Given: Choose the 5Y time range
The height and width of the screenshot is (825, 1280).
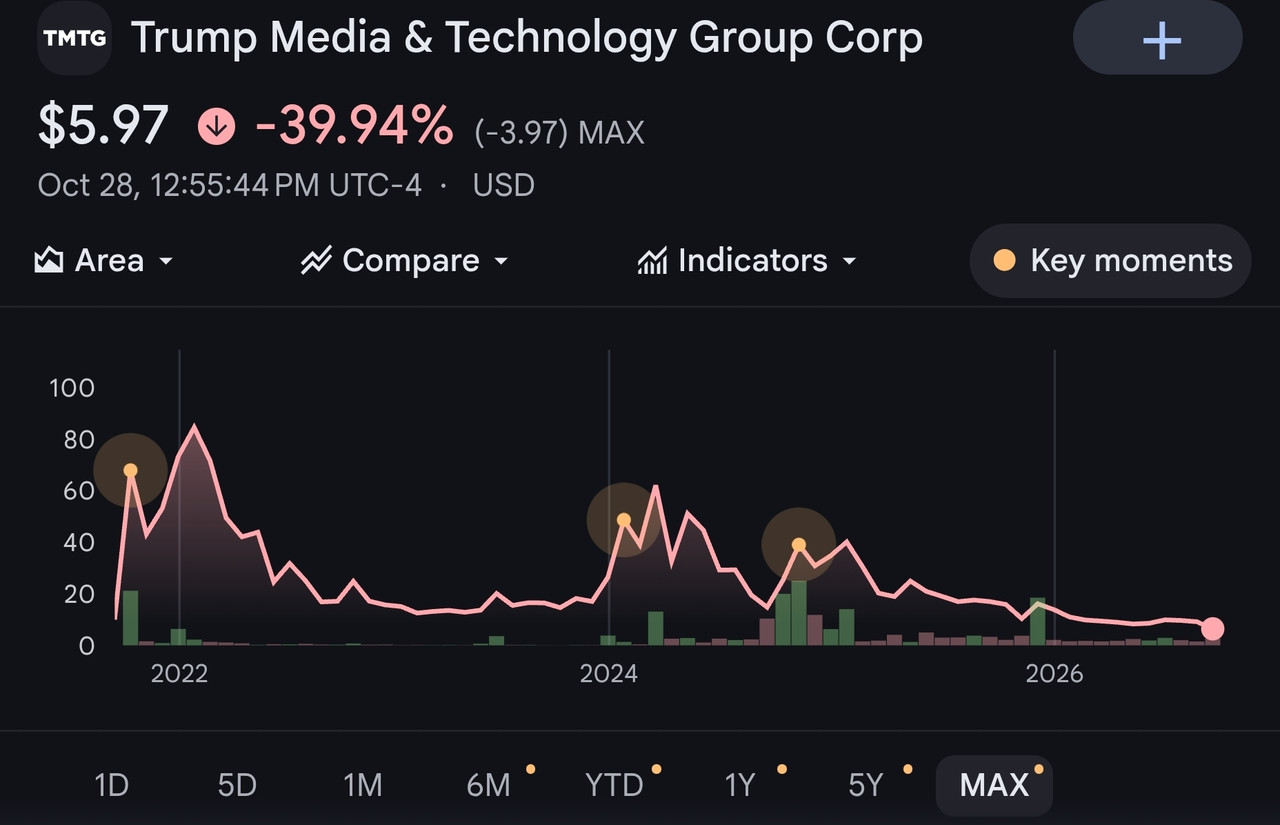Looking at the screenshot, I should [x=866, y=785].
